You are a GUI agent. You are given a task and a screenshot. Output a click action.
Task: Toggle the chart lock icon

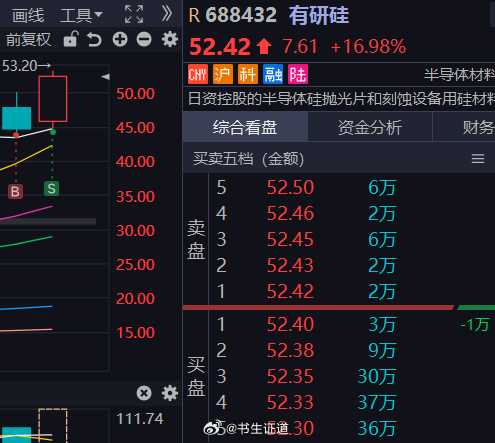pos(71,39)
